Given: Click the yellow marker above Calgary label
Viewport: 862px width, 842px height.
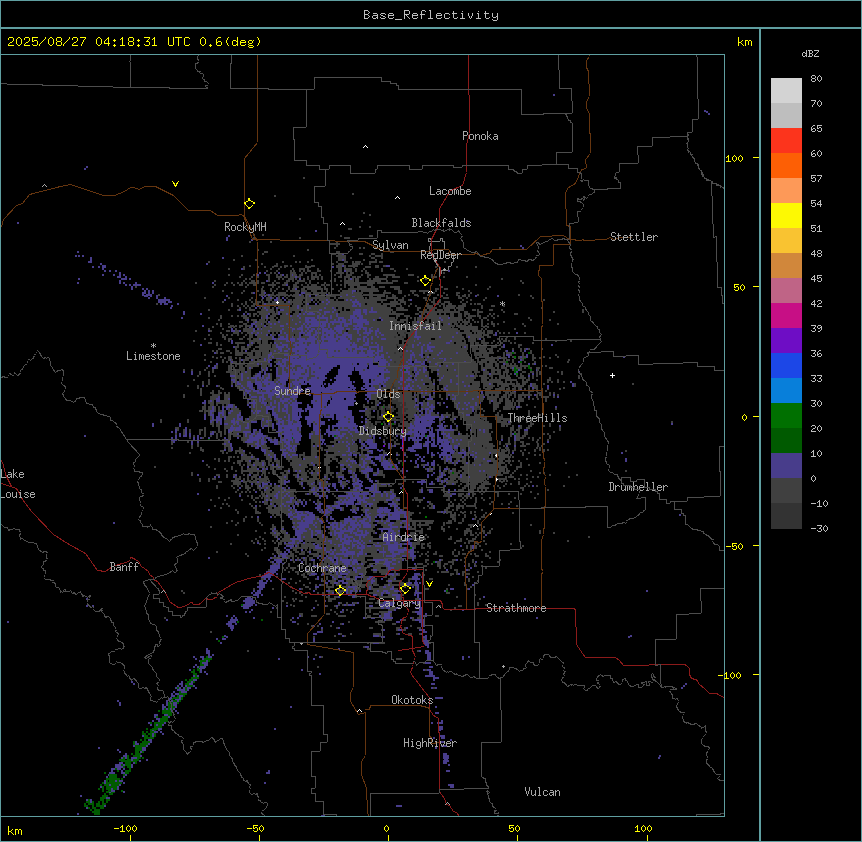Looking at the screenshot, I should [x=405, y=589].
